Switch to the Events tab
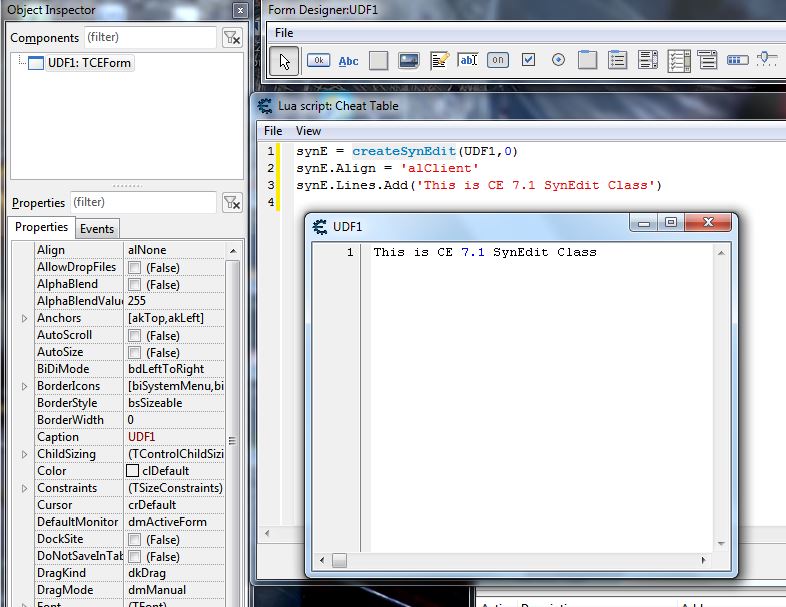The image size is (786, 607). pyautogui.click(x=97, y=229)
